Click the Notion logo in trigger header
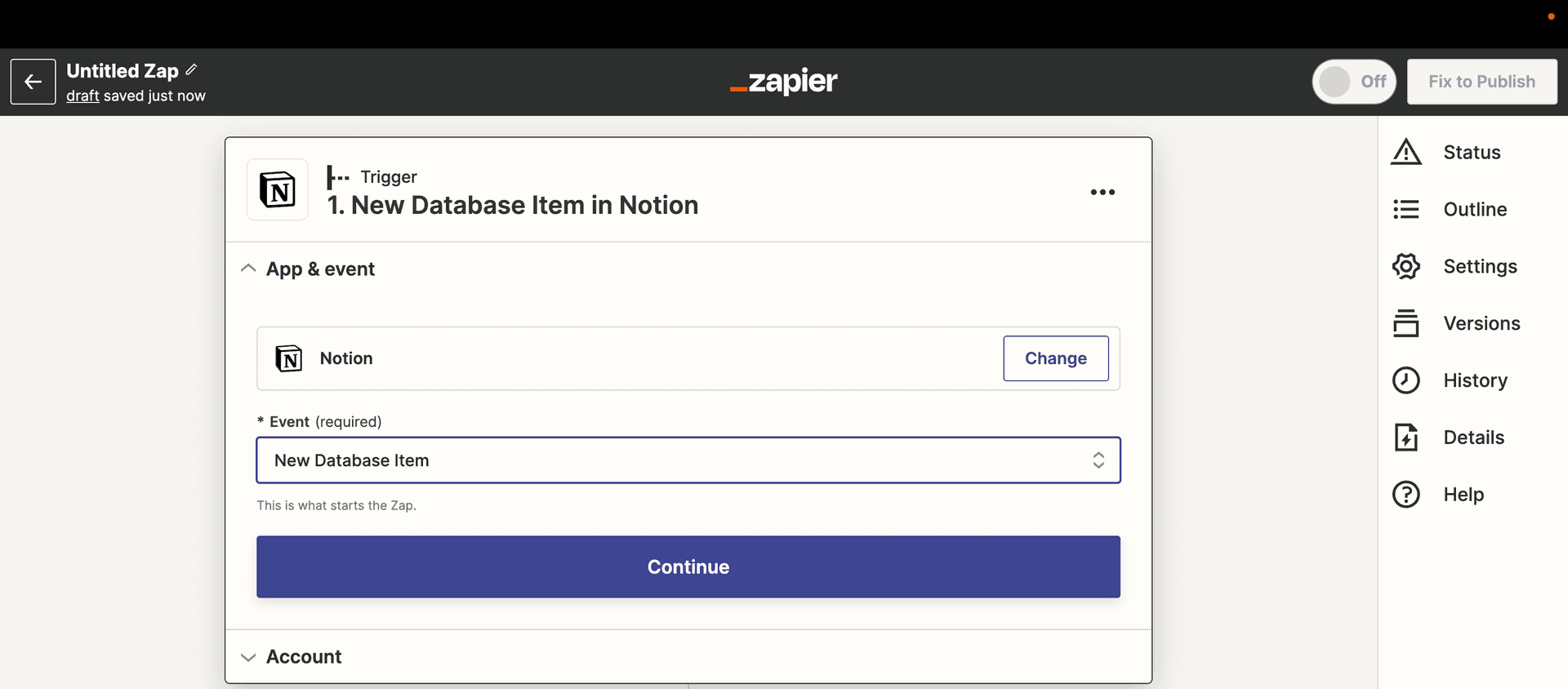The width and height of the screenshot is (1568, 689). point(278,189)
